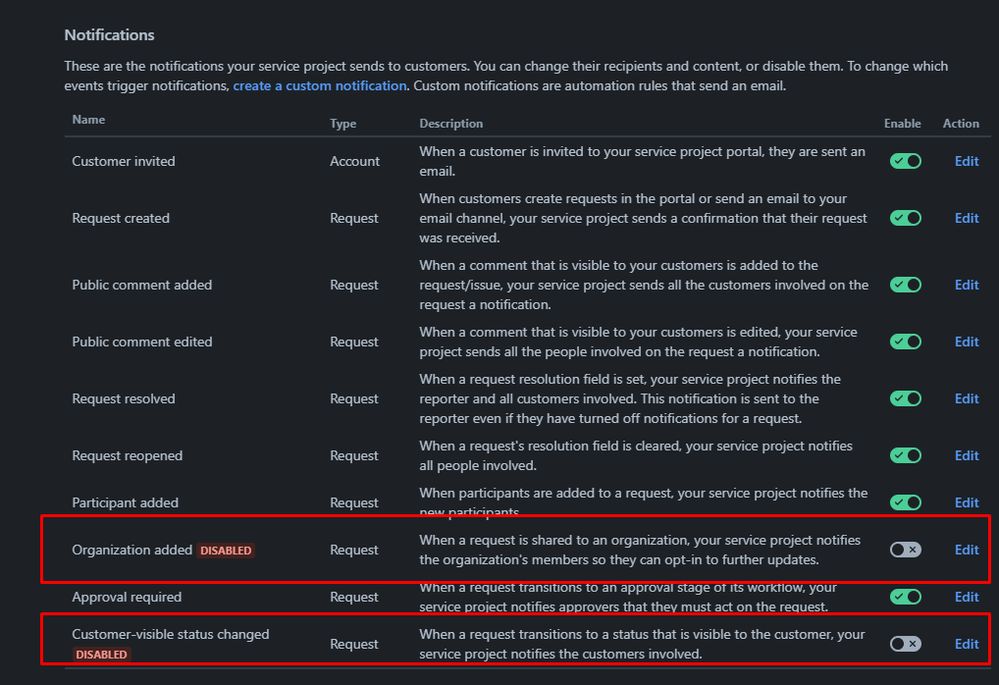Edit the Request created notification
The height and width of the screenshot is (685, 999).
(965, 217)
